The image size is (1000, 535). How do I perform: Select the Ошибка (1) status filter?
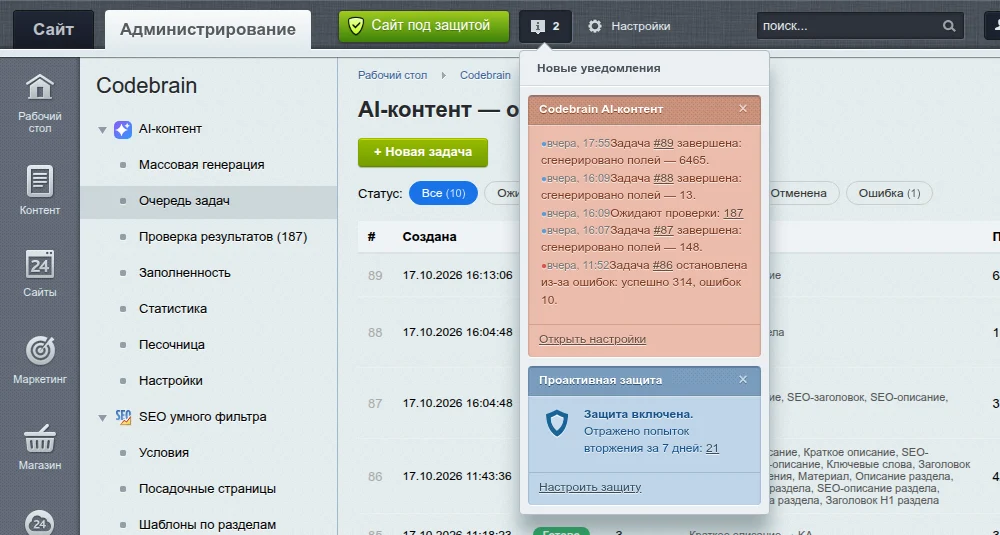tap(889, 193)
